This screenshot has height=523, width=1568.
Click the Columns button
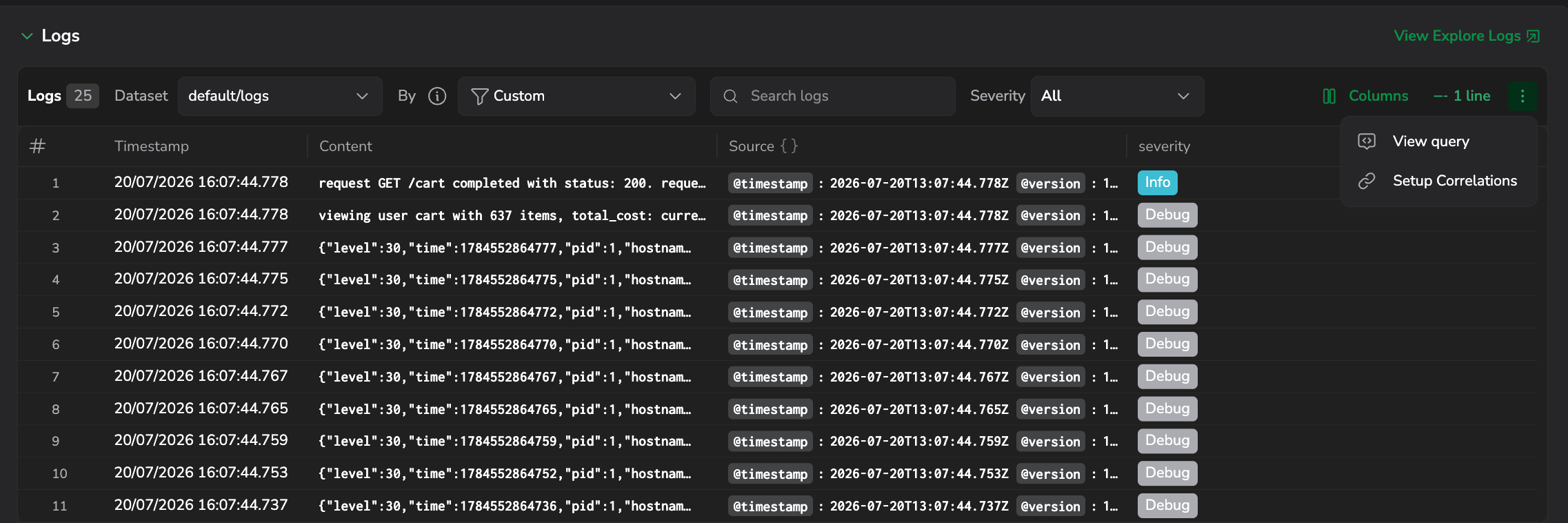[1365, 96]
